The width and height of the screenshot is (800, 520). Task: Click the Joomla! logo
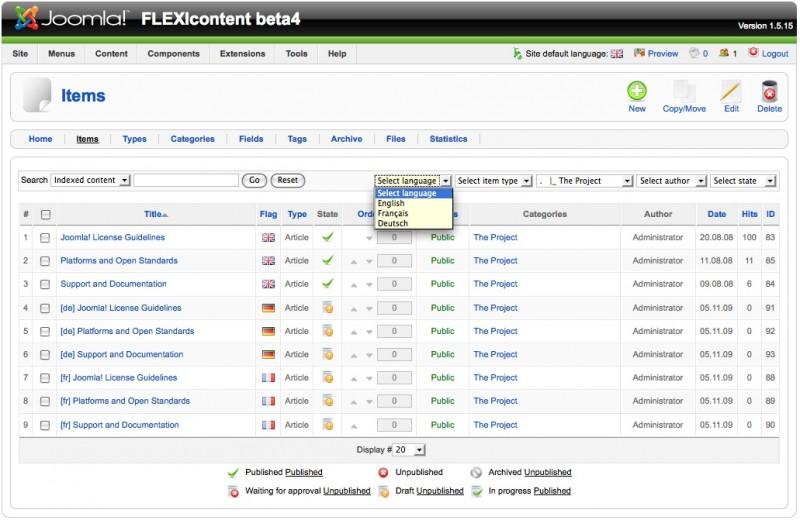pyautogui.click(x=71, y=18)
